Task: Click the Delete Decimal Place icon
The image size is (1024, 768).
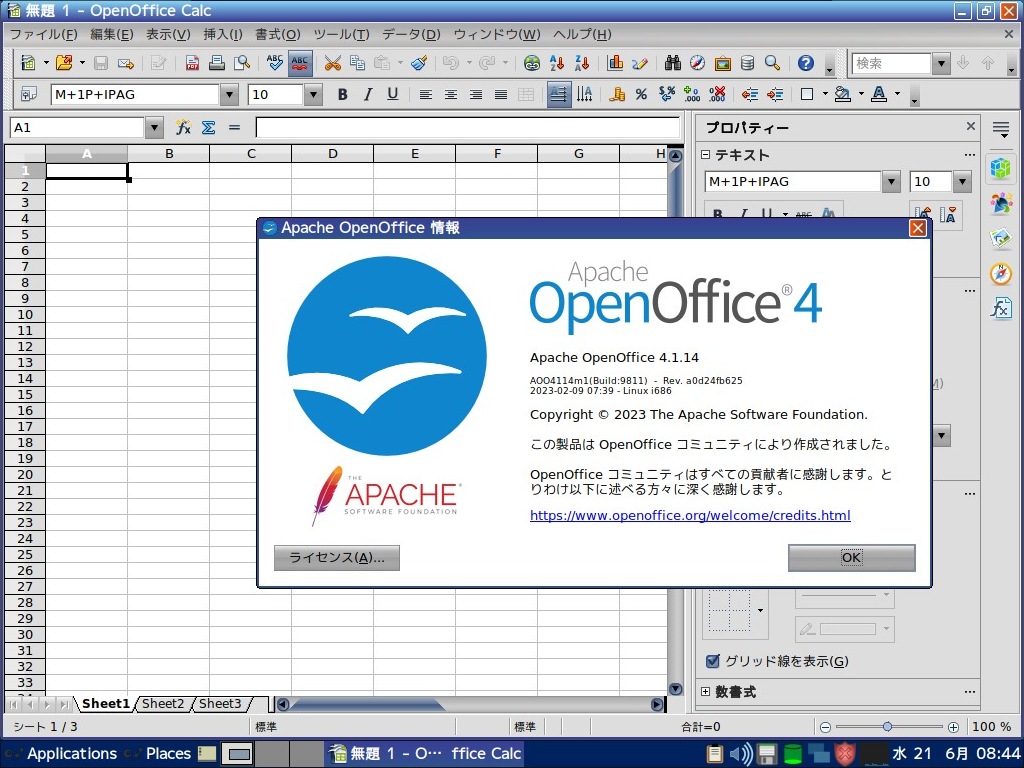Action: (x=716, y=95)
